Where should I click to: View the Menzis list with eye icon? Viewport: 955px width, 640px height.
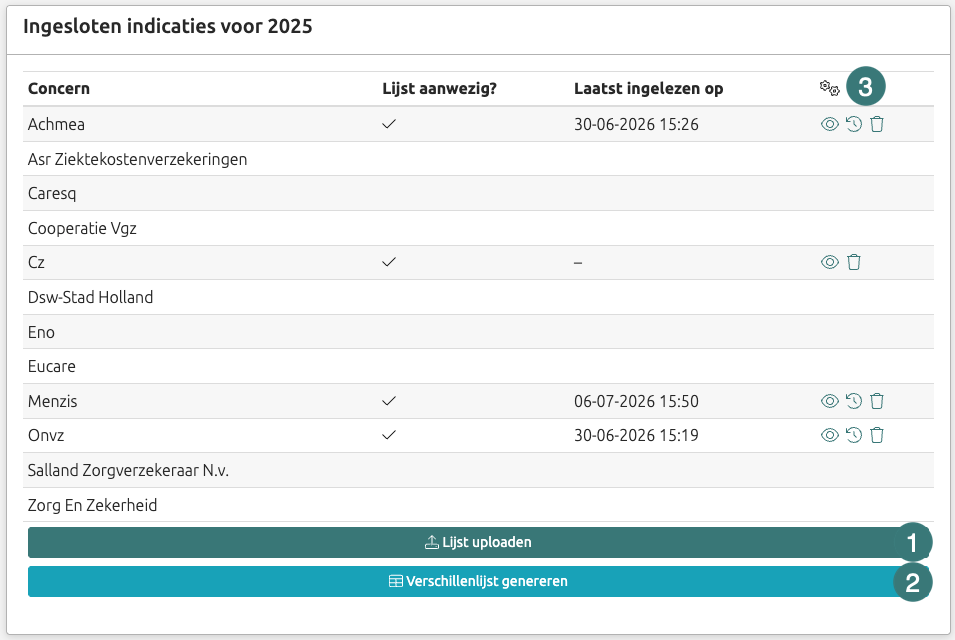(x=830, y=401)
